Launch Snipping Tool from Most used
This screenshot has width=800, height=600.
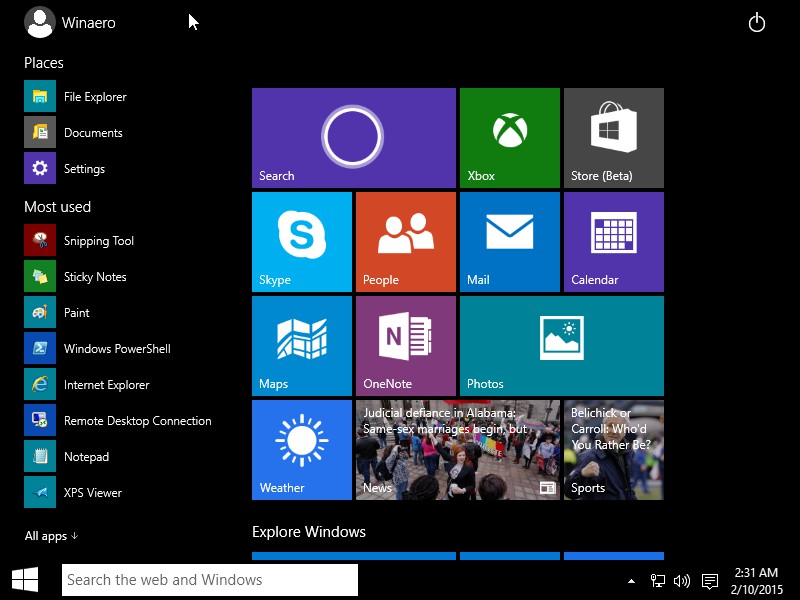tap(40, 240)
